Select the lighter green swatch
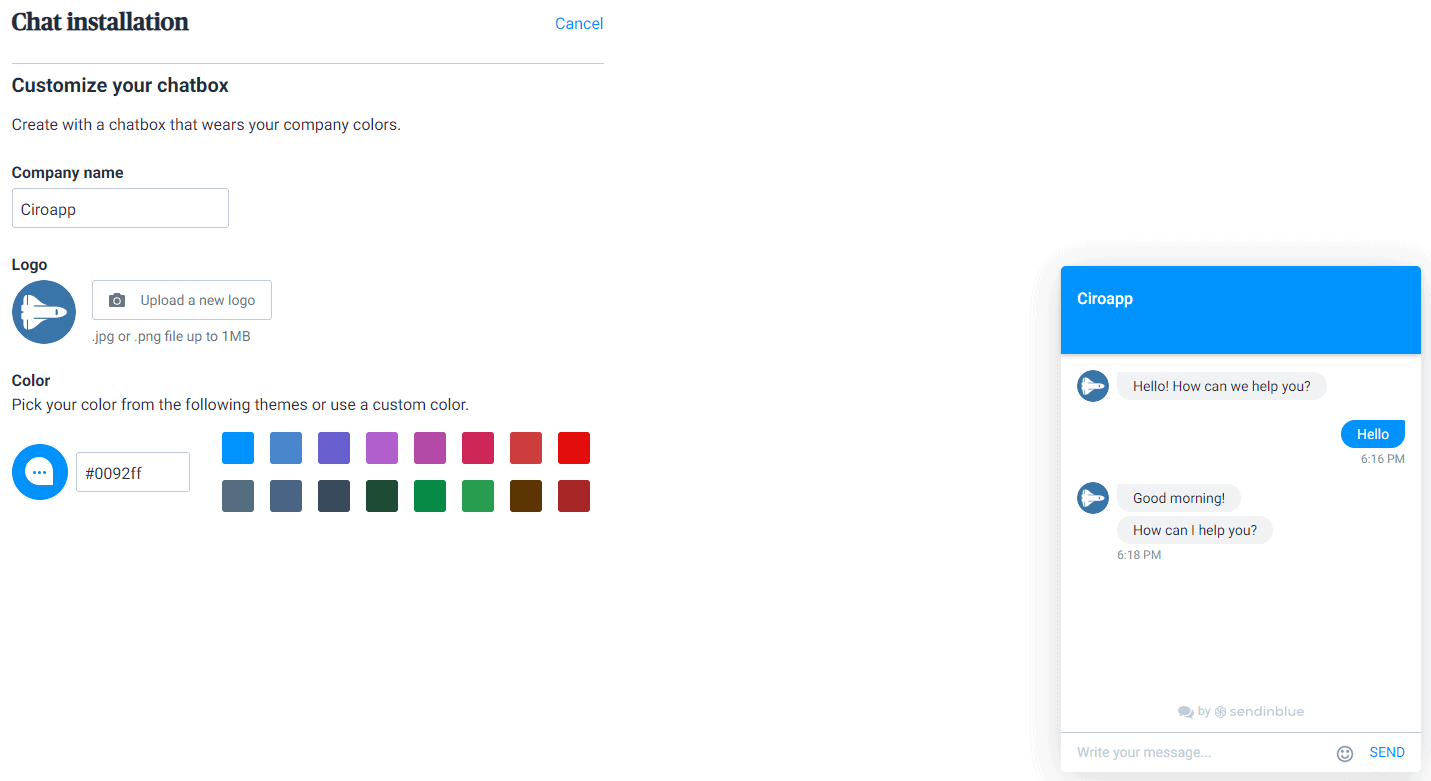The width and height of the screenshot is (1431, 781). point(478,496)
